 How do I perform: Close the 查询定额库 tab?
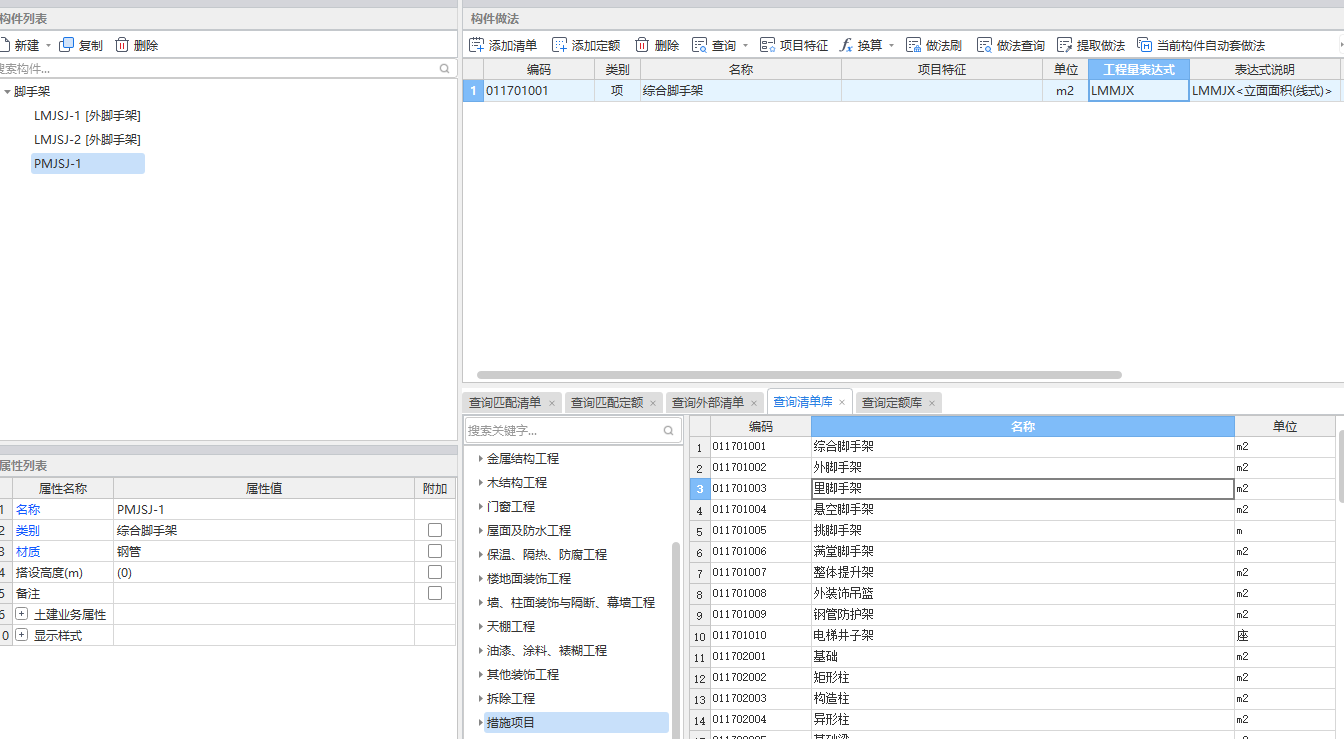(x=931, y=403)
